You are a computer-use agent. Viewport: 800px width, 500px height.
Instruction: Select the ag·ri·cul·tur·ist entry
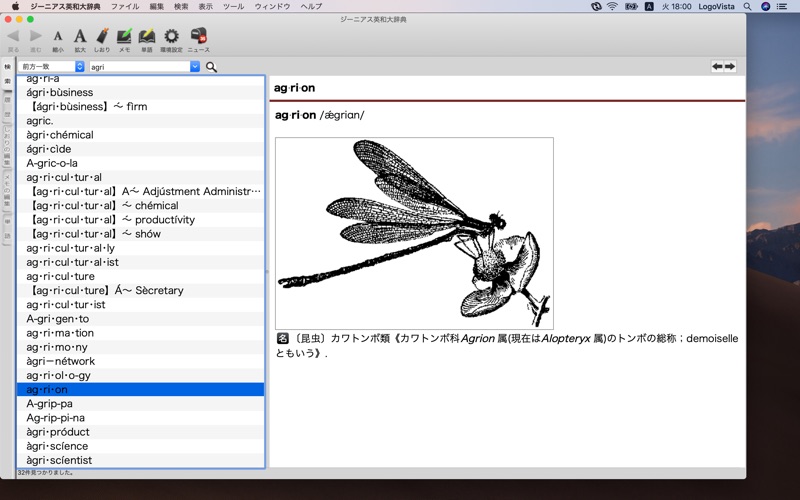click(140, 305)
